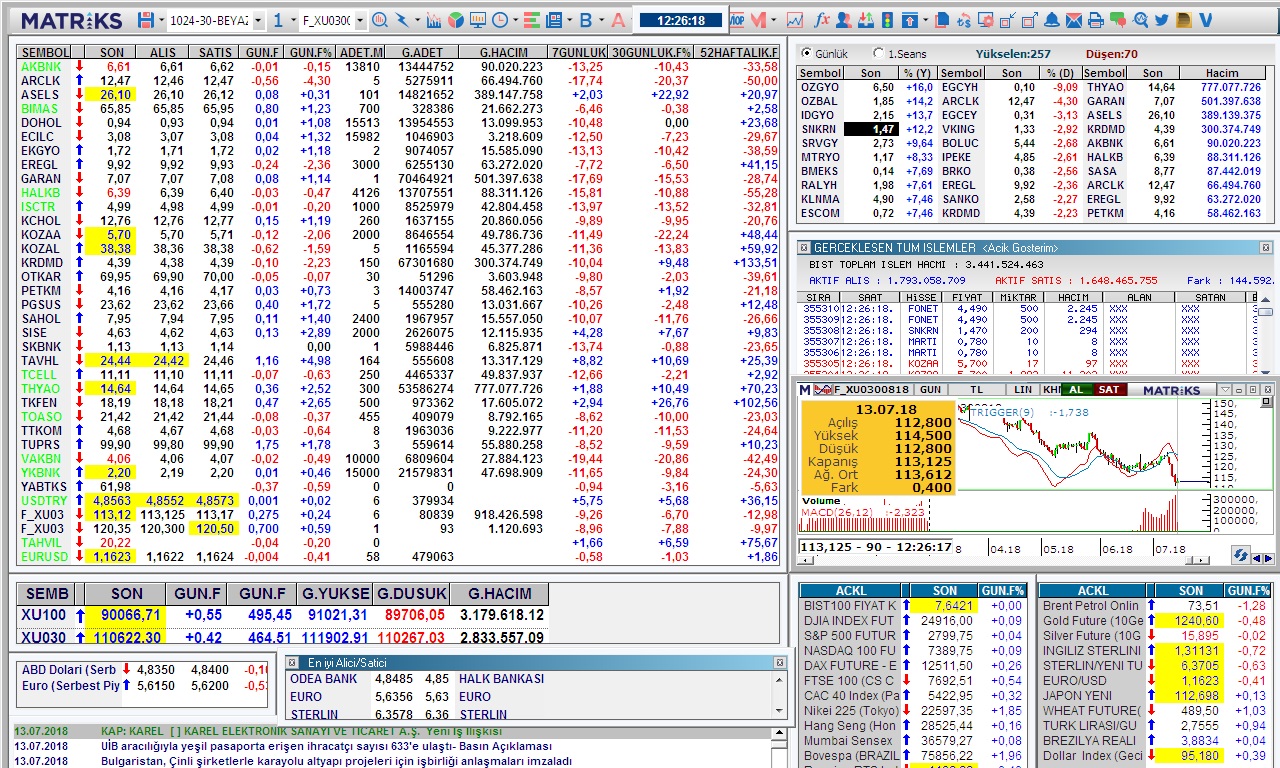This screenshot has width=1280, height=768.
Task: Click the fx formula icon
Action: point(822,20)
